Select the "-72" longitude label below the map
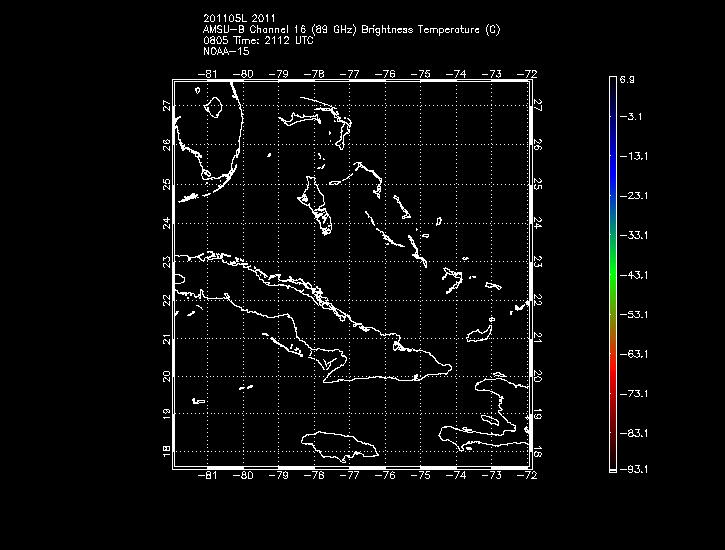This screenshot has height=550, width=725. click(527, 475)
